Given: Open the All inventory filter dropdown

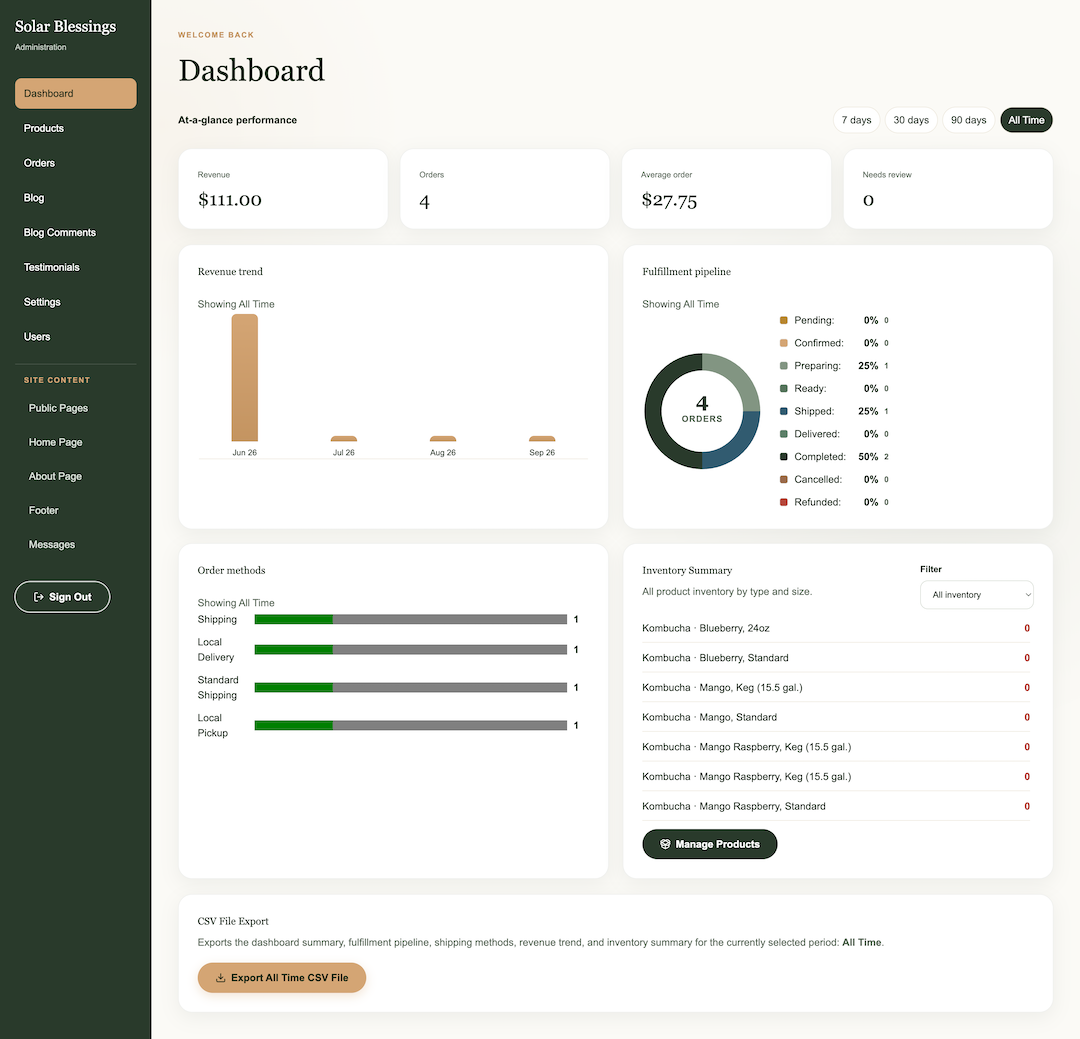Looking at the screenshot, I should [x=977, y=595].
